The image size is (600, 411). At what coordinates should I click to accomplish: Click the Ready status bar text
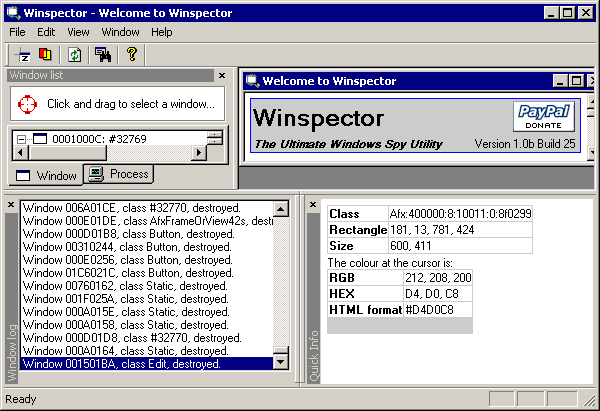(x=21, y=399)
